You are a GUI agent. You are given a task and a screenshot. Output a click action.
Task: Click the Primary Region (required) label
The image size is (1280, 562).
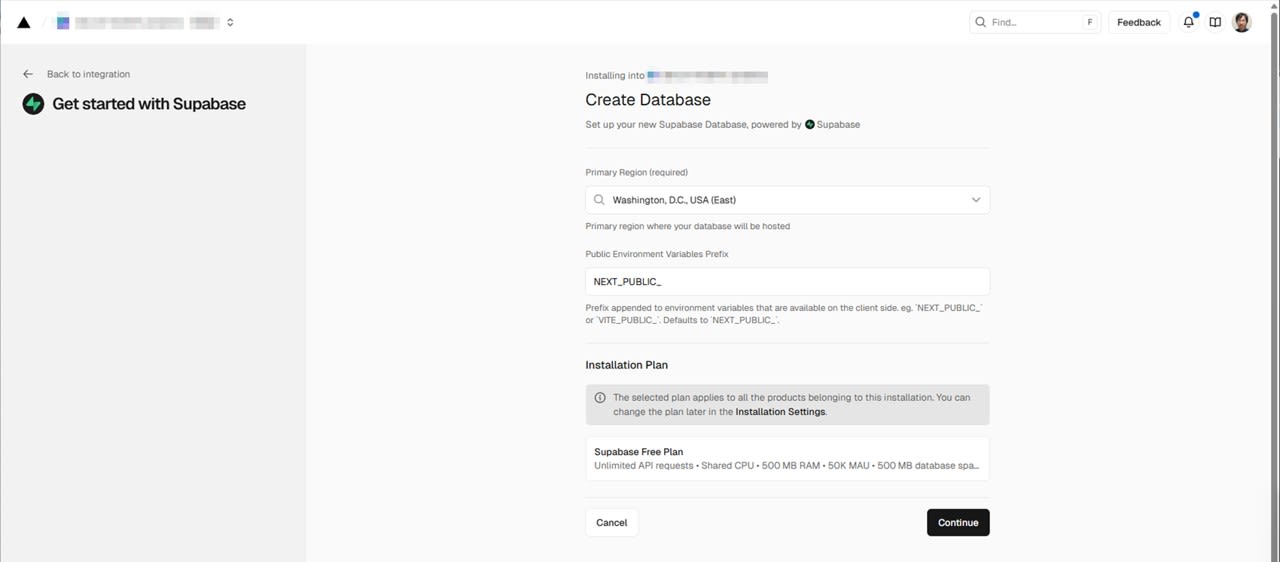636,172
